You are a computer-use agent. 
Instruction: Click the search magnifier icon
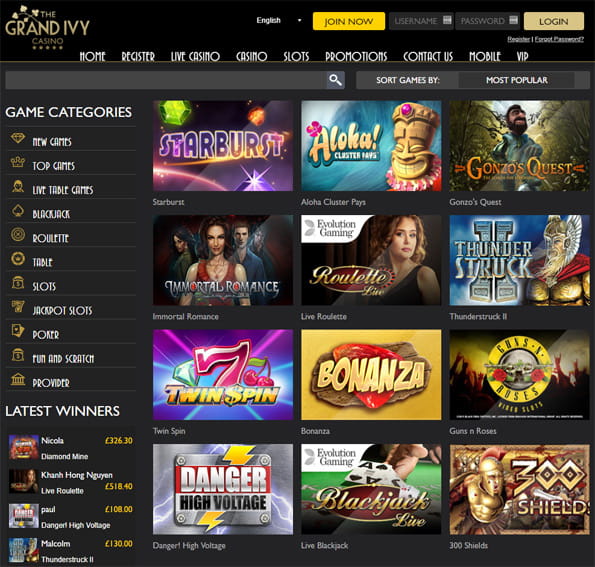[335, 80]
